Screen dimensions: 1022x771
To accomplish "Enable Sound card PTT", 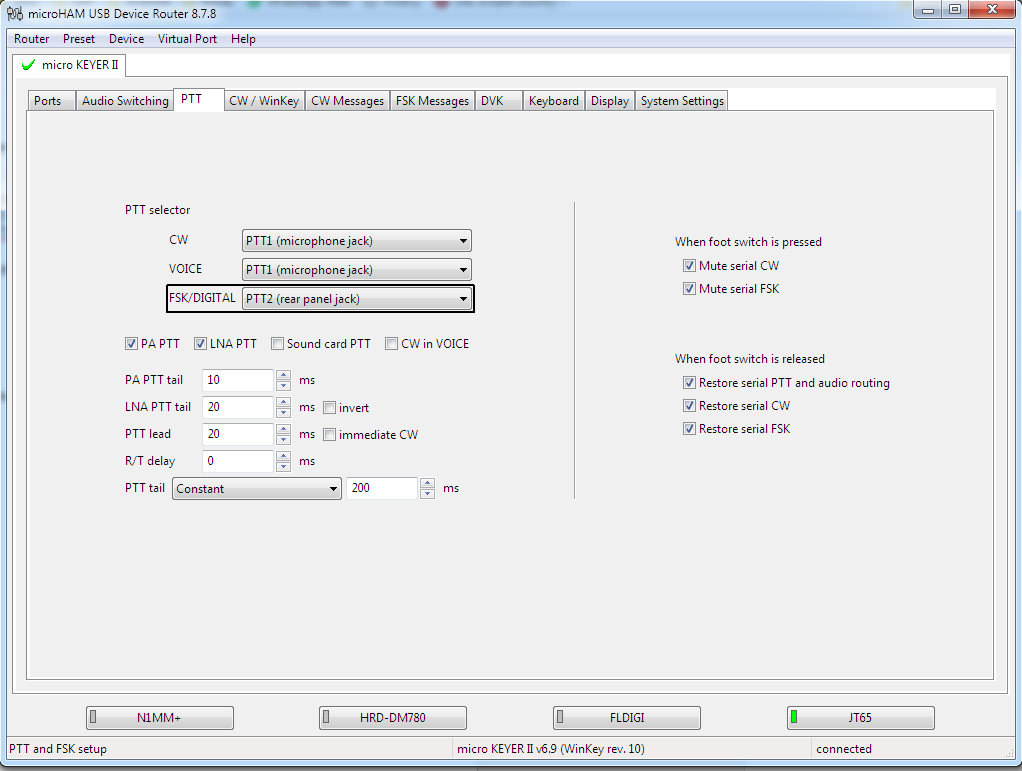I will (x=277, y=343).
